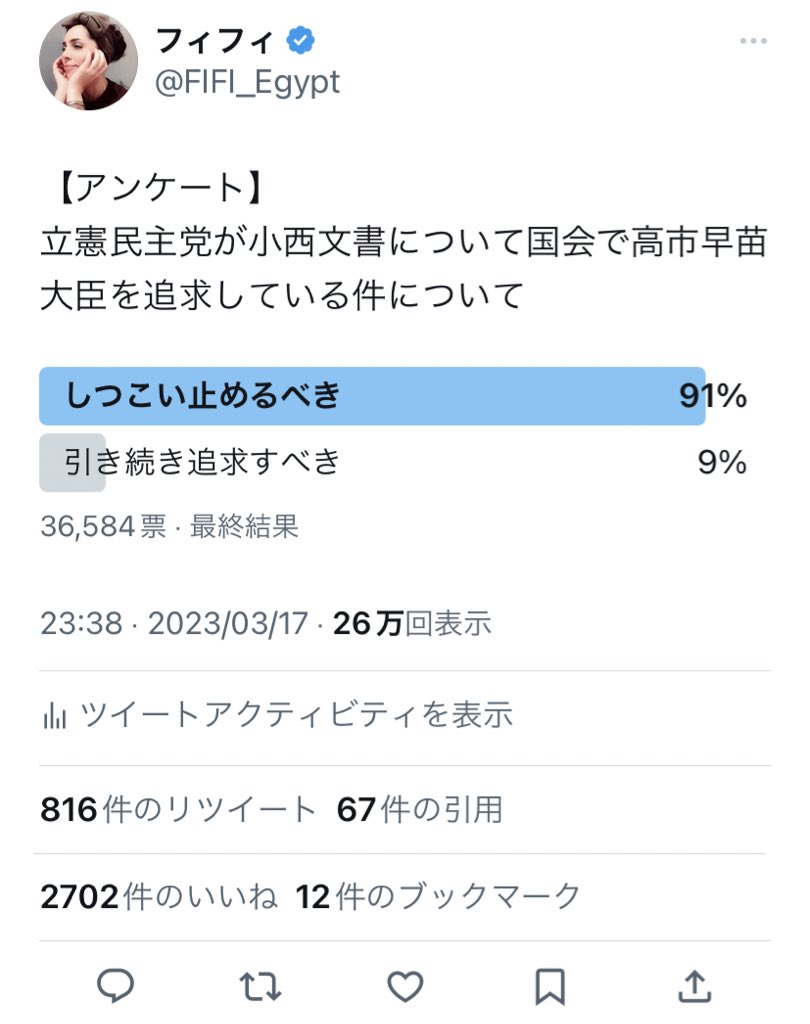Click the tweet activity bar chart icon

[x=55, y=715]
